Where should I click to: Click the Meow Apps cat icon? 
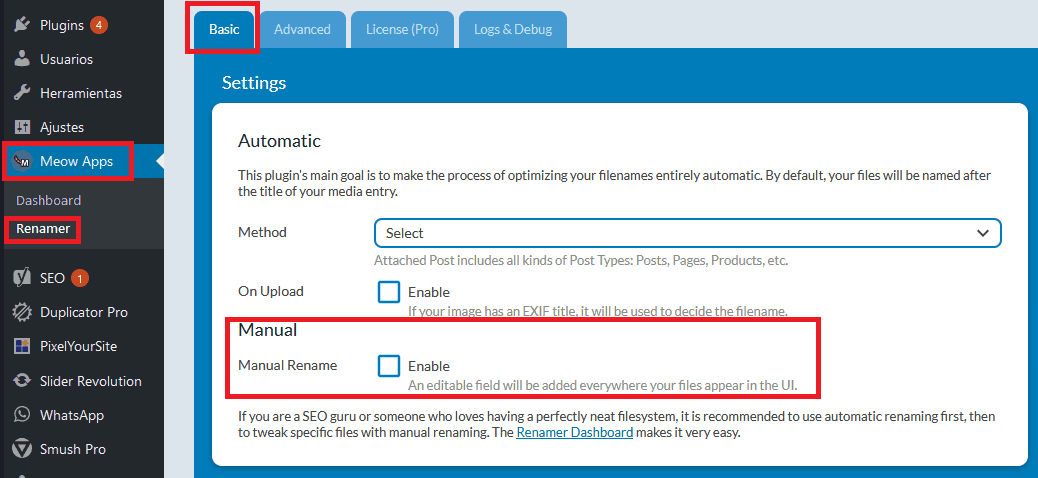coord(23,161)
